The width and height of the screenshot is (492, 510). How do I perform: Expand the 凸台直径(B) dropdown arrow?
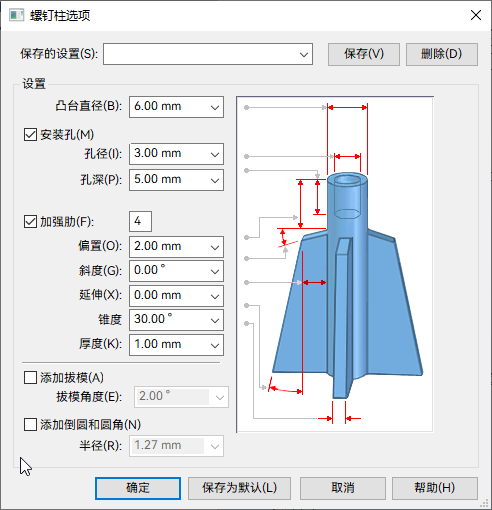[x=215, y=107]
